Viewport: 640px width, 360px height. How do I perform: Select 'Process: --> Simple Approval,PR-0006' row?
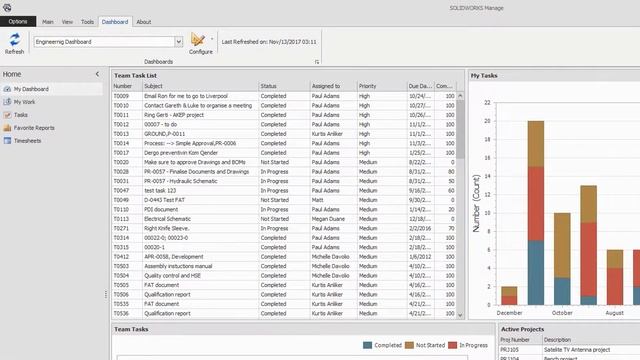[284, 143]
